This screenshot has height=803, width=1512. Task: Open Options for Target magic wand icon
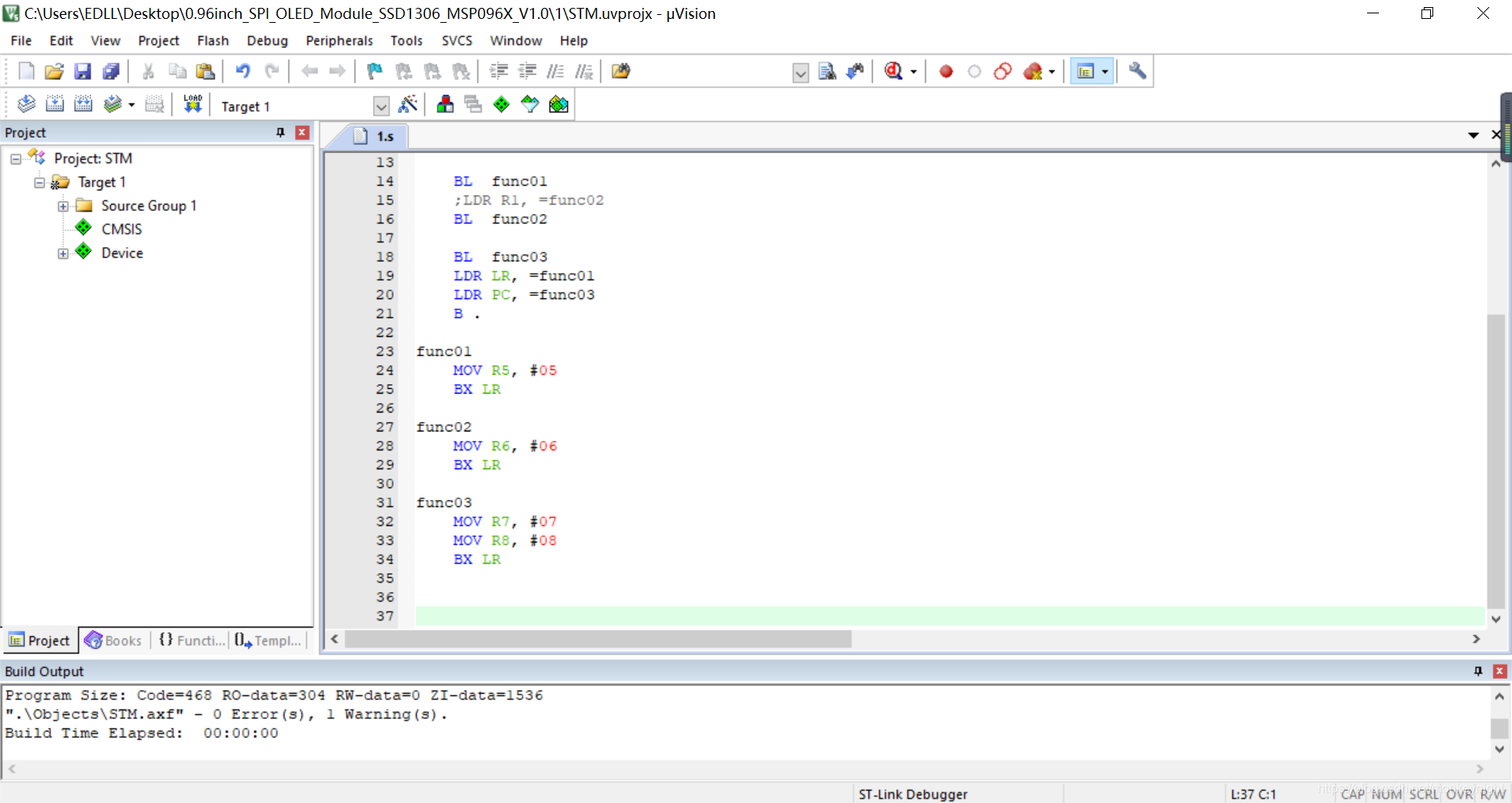pos(408,104)
